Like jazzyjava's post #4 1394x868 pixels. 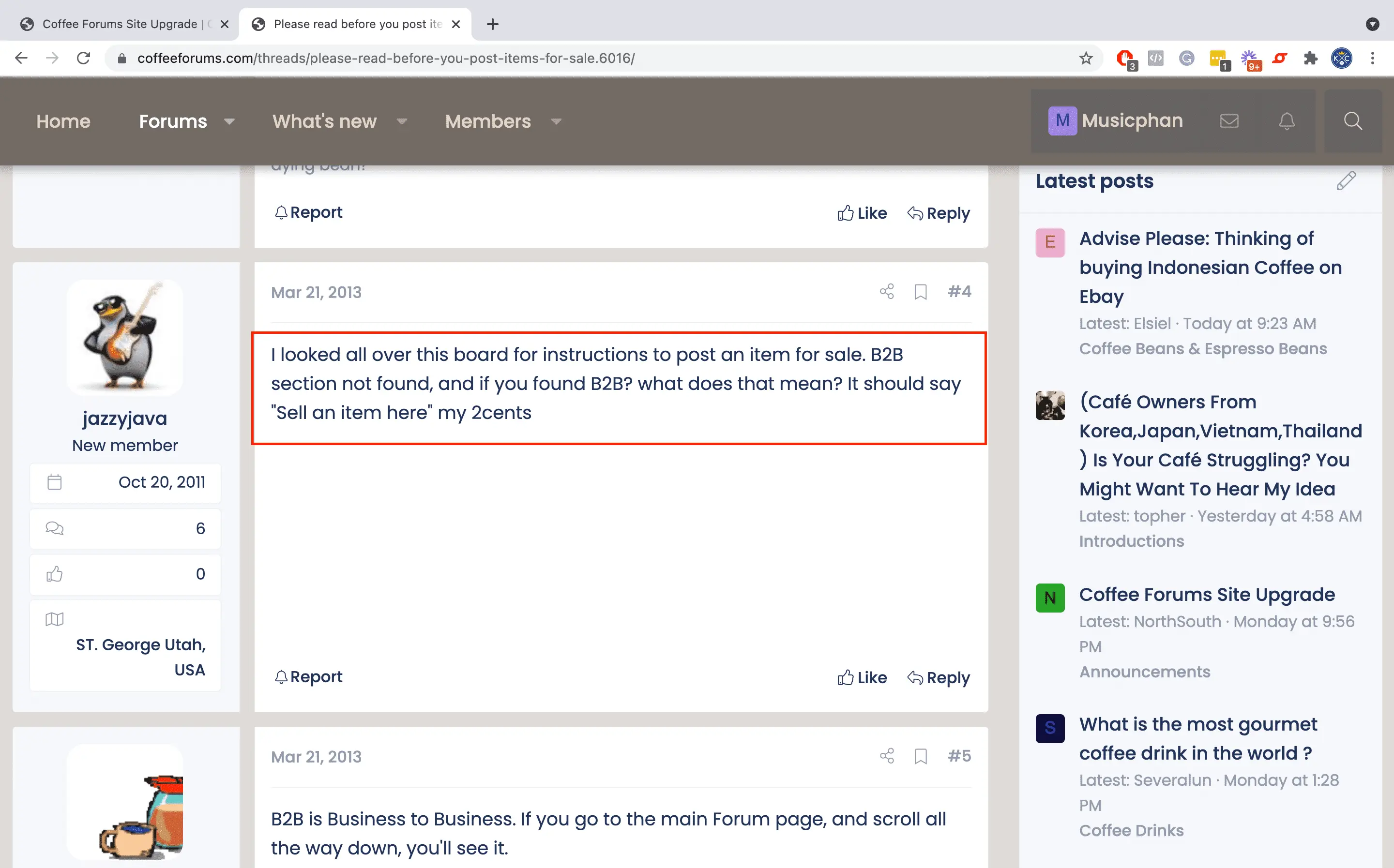(x=862, y=677)
